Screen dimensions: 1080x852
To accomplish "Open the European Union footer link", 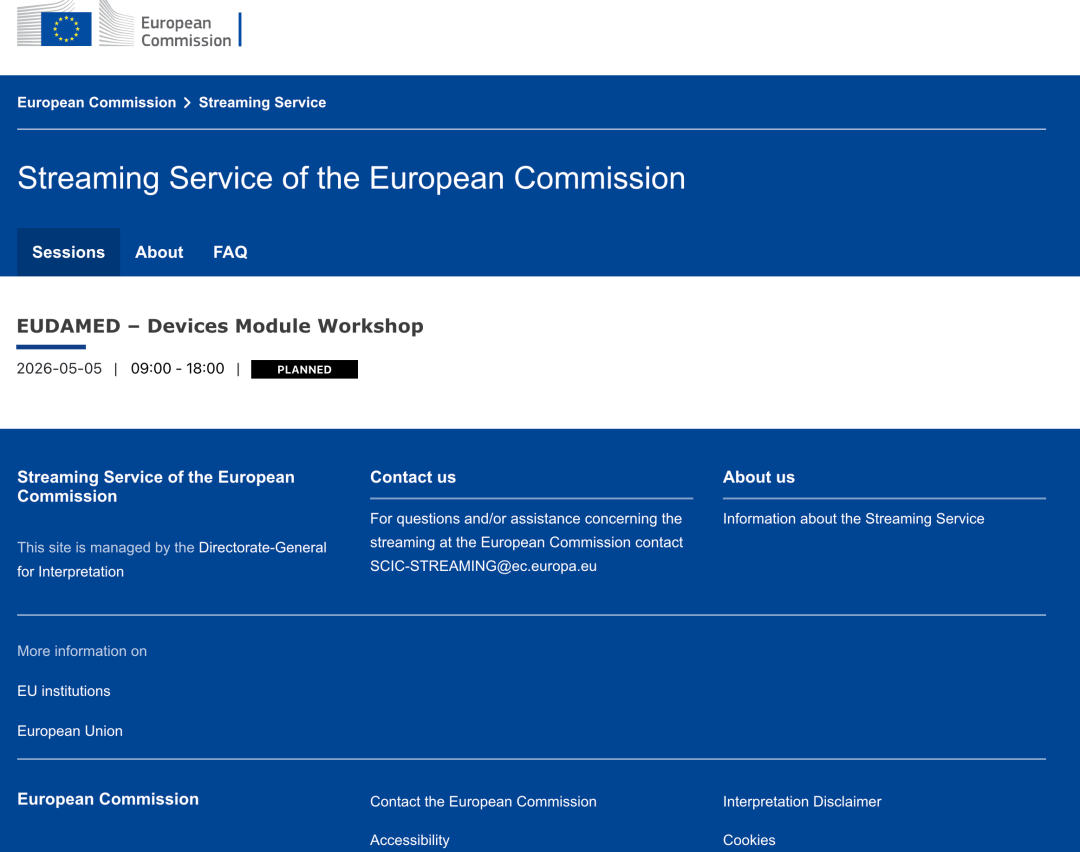I will tap(70, 731).
